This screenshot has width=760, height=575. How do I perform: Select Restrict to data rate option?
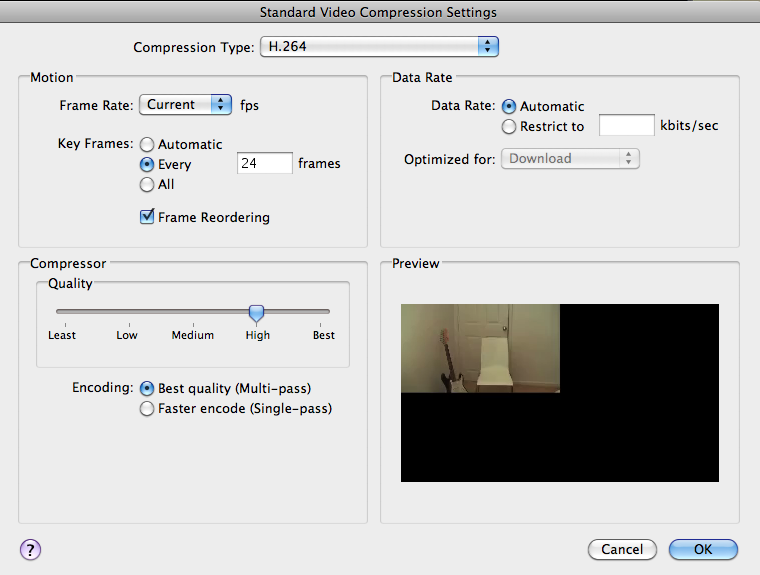pos(509,127)
